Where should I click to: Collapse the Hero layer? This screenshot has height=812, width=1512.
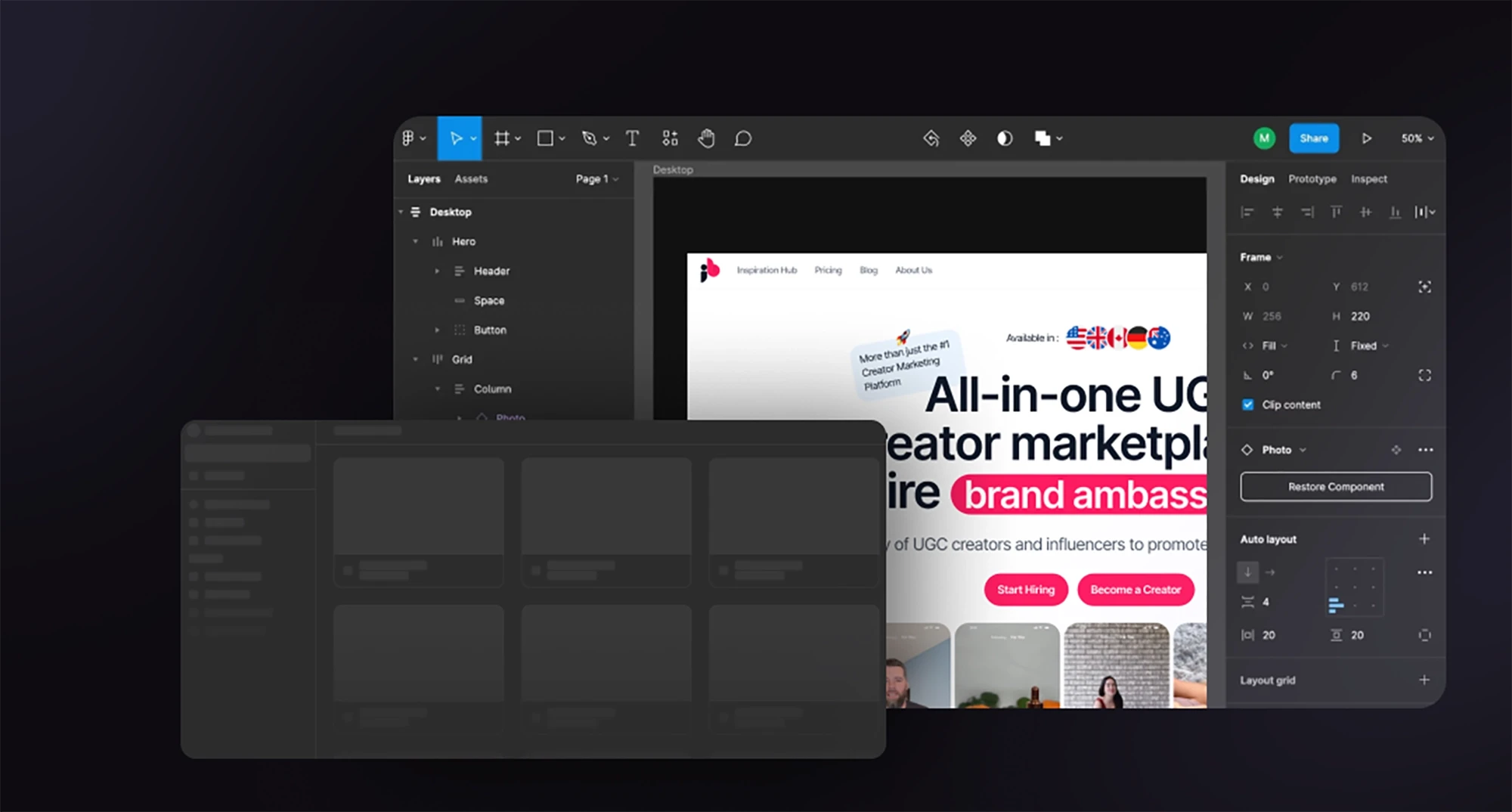coord(415,242)
